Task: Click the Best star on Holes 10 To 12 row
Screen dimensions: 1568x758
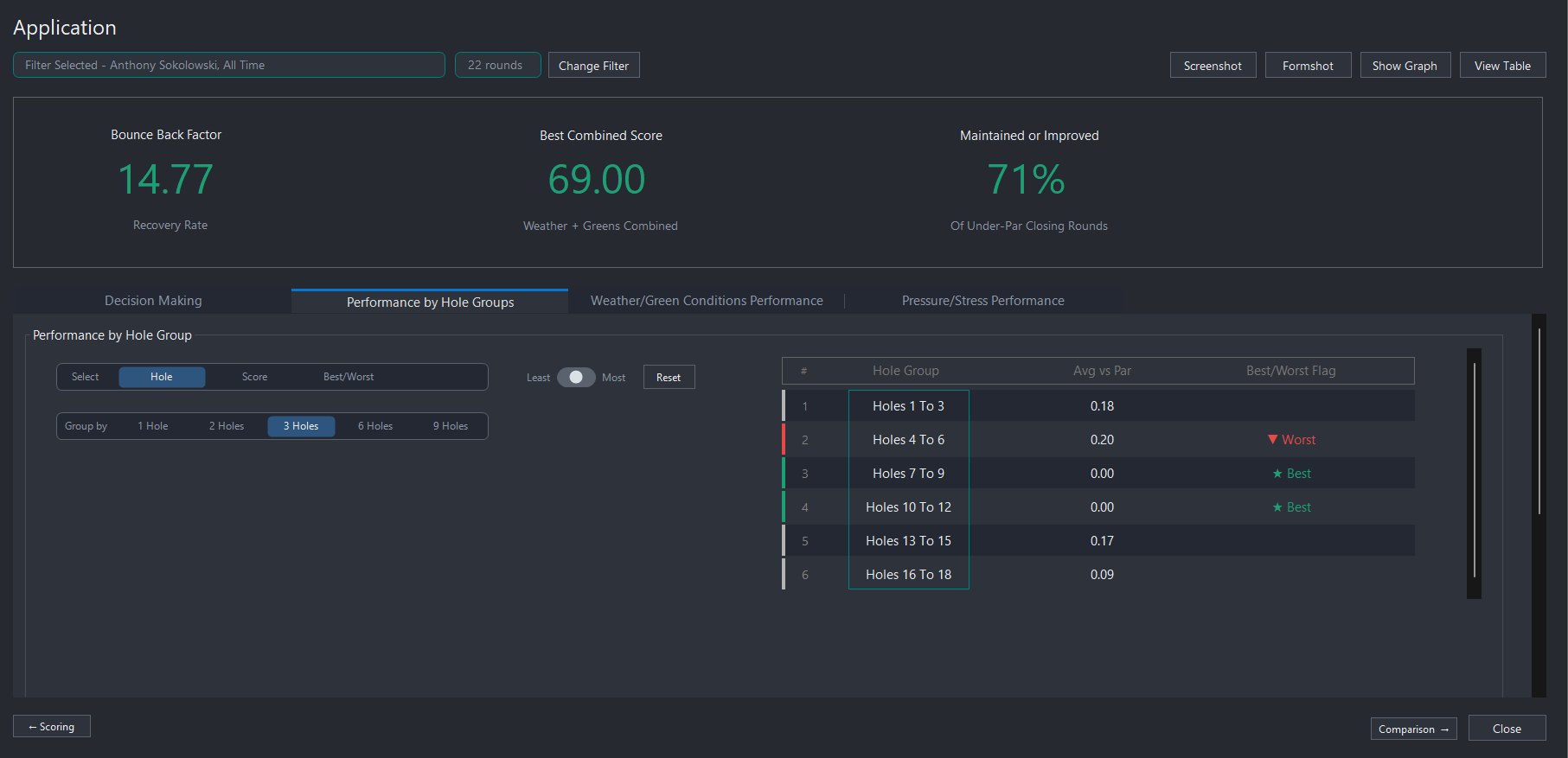Action: click(x=1277, y=507)
